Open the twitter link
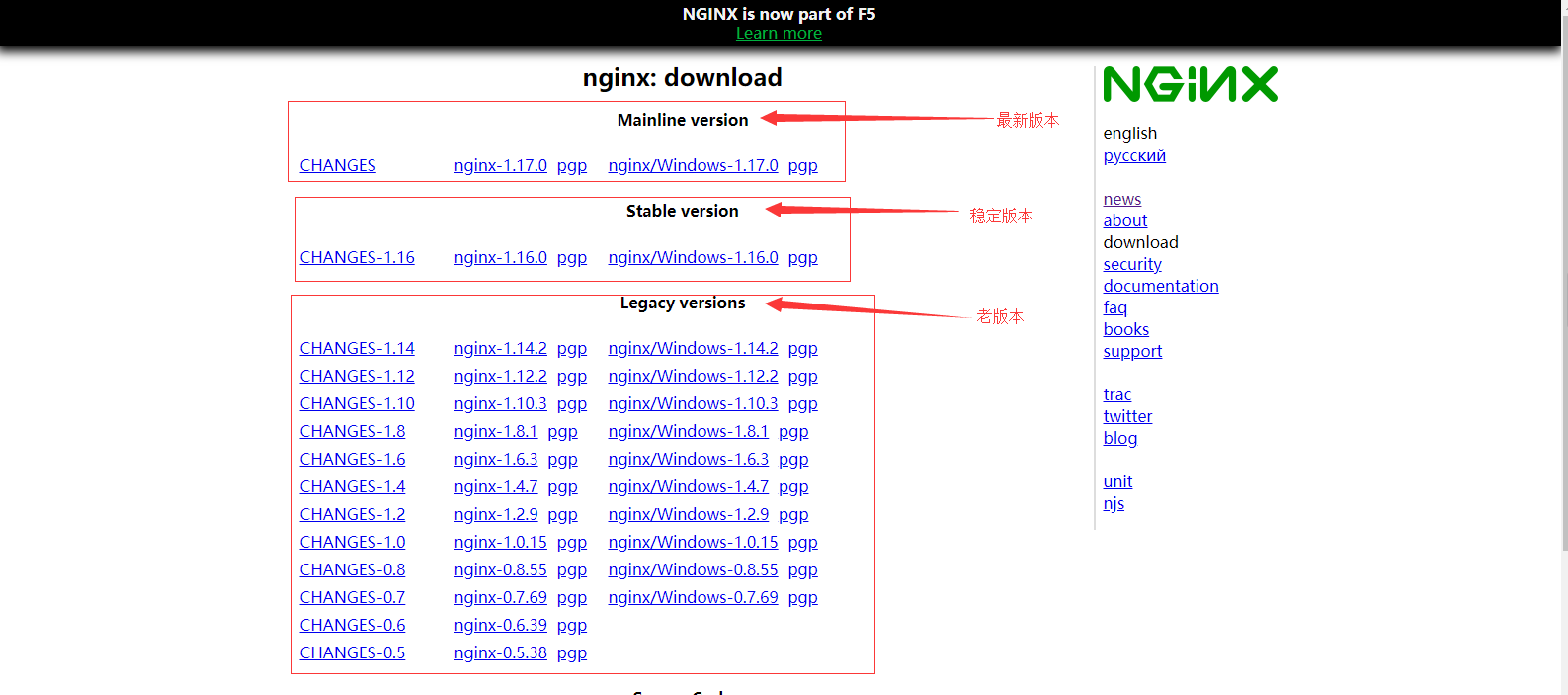This screenshot has height=695, width=1568. pyautogui.click(x=1127, y=416)
